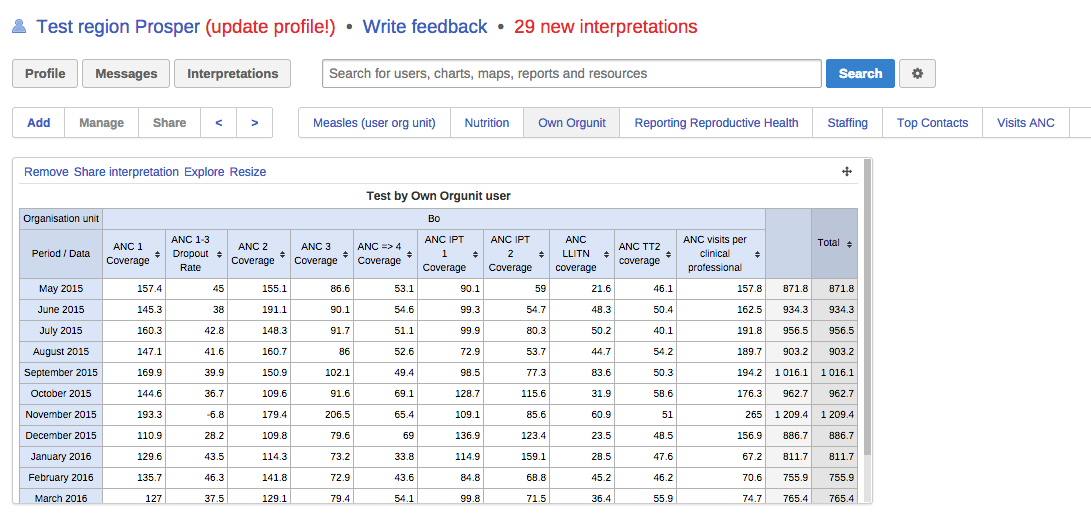Open the gear settings button
The image size is (1091, 523).
(917, 74)
